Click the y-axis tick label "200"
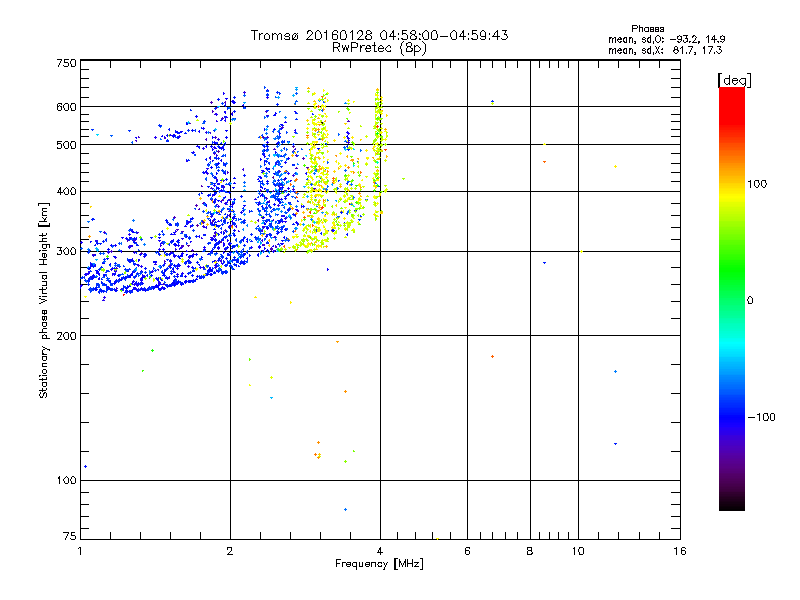This screenshot has width=800, height=600. 66,336
